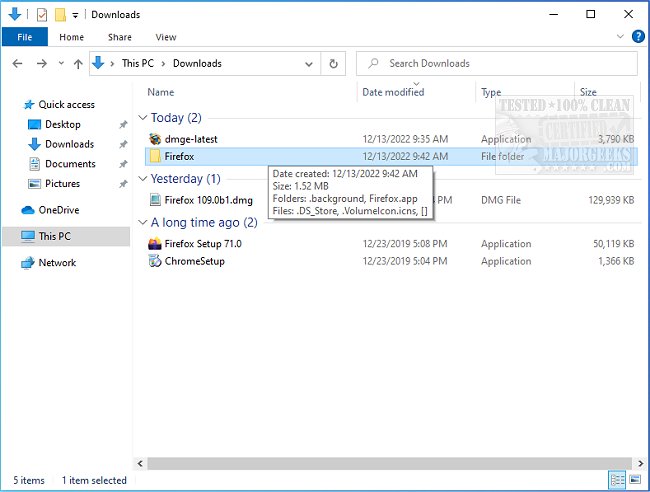Open the address bar history dropdown

tap(309, 64)
